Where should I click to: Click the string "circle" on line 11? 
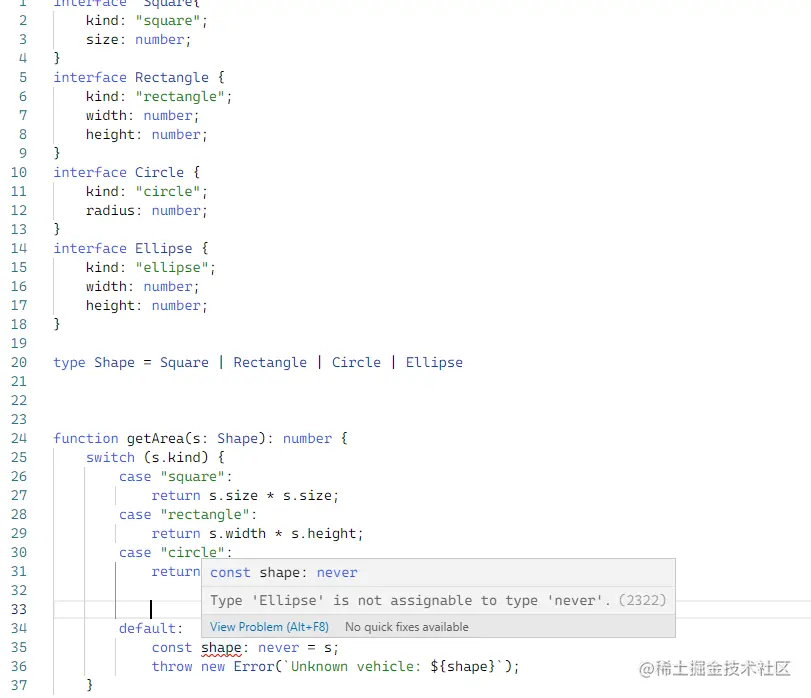click(168, 191)
